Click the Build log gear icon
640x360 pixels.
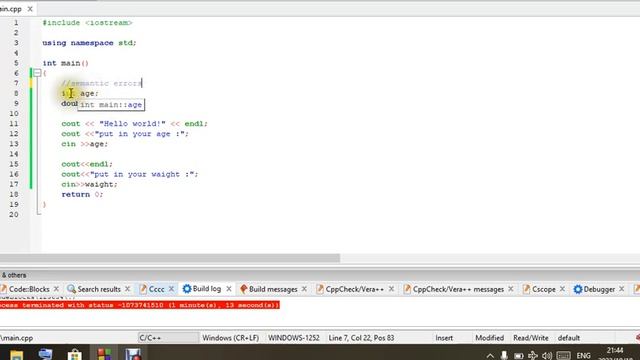[187, 289]
